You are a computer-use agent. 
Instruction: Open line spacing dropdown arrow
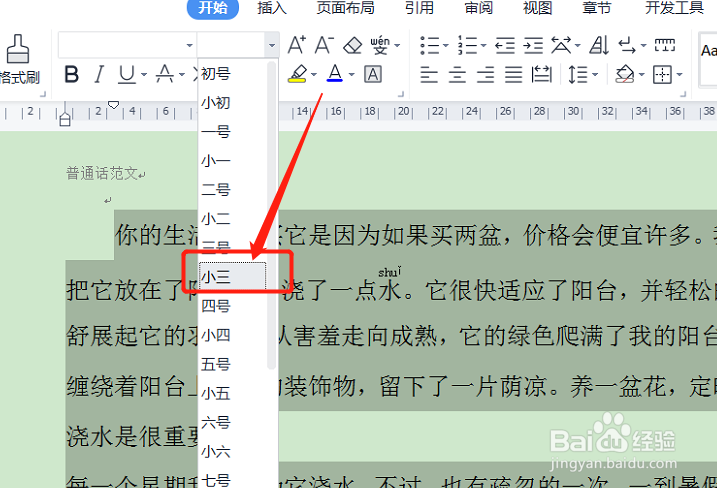[595, 75]
